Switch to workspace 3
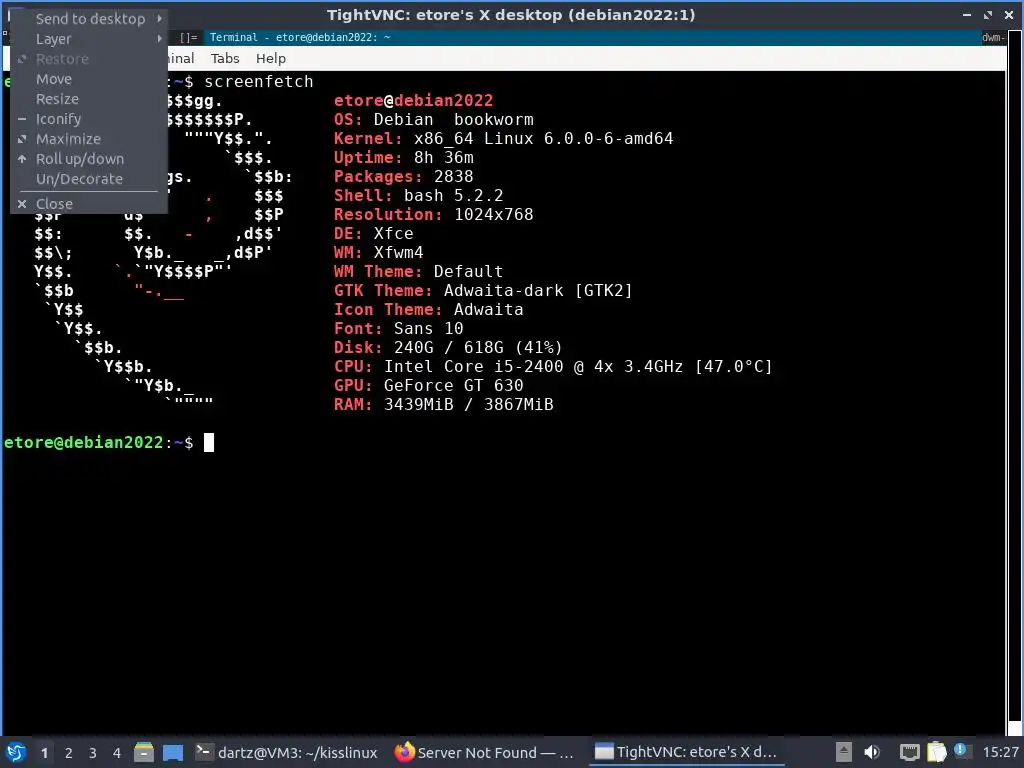 tap(93, 753)
